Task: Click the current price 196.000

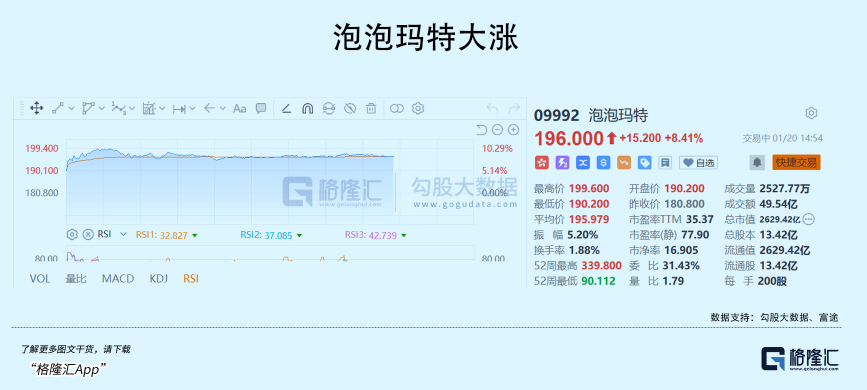Action: tap(568, 138)
